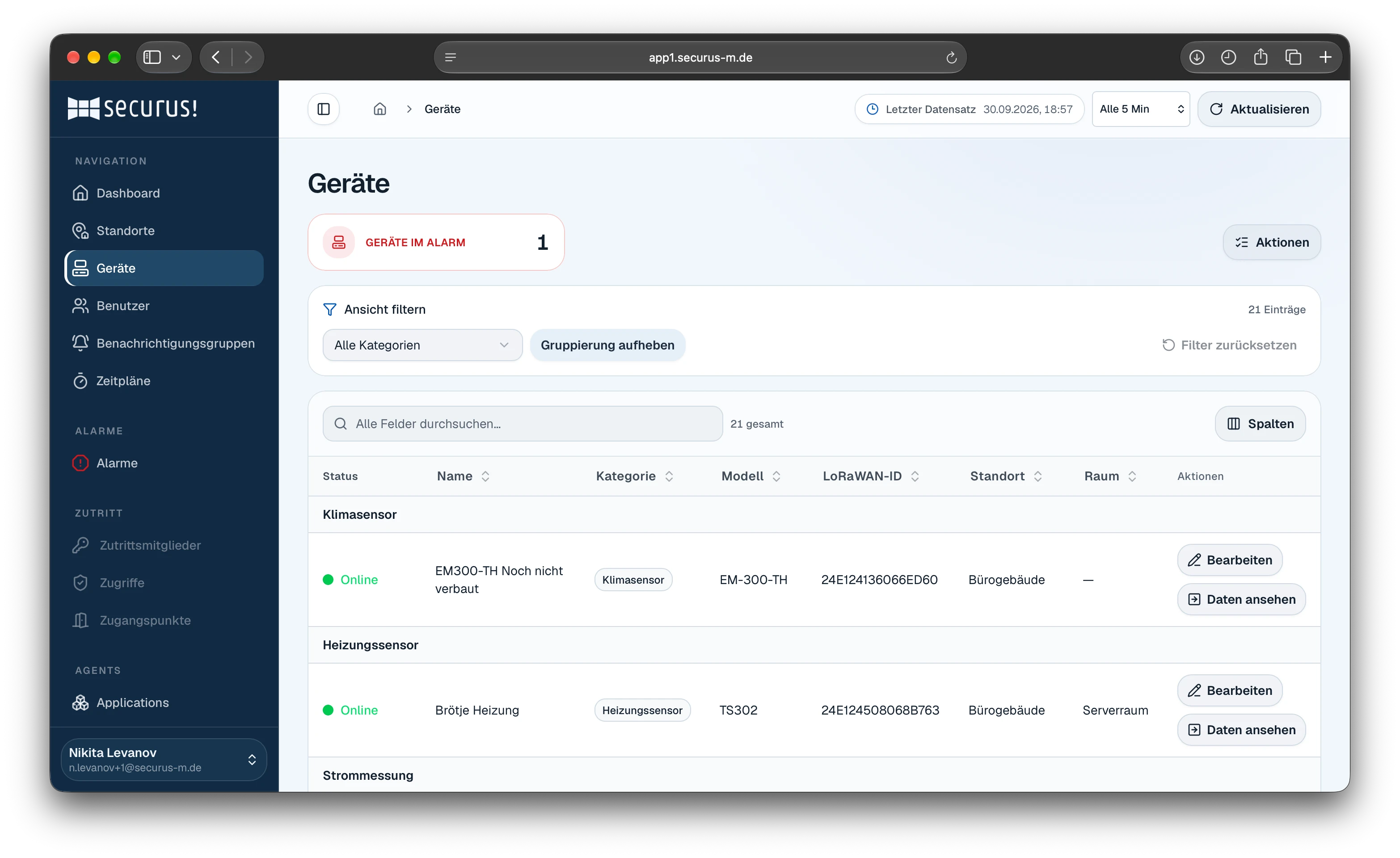1400x858 pixels.
Task: Open Zeitpläne in the sidebar
Action: 164,381
